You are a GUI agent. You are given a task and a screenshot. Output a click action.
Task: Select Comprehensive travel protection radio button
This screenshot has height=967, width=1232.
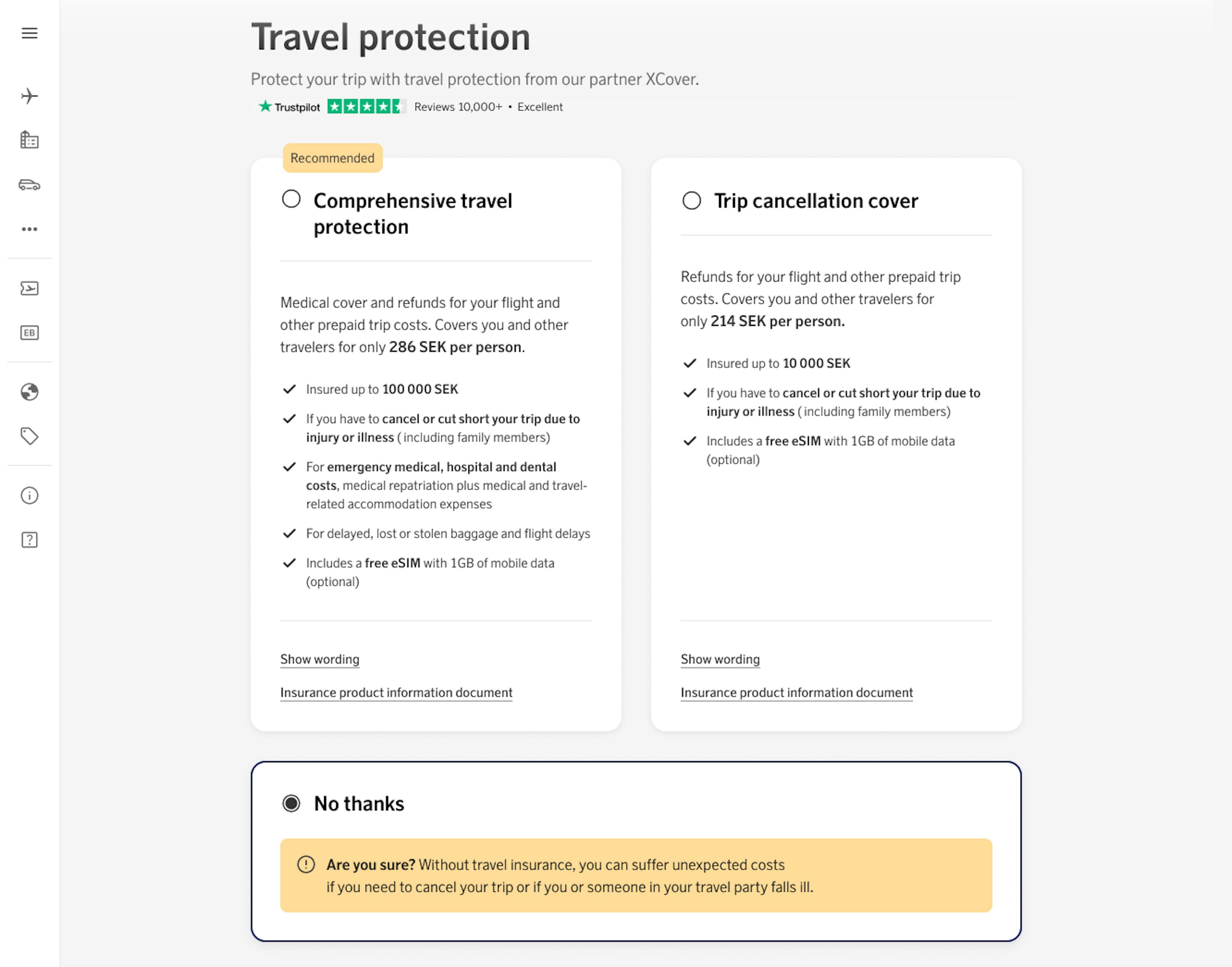(292, 199)
